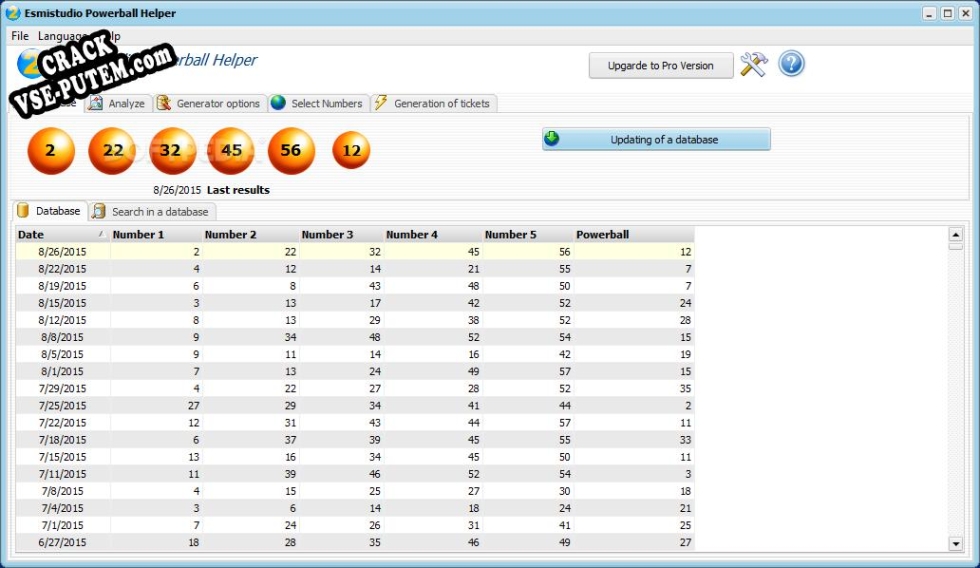Select the 7/11/2015 row
This screenshot has height=568, width=980.
[x=354, y=474]
